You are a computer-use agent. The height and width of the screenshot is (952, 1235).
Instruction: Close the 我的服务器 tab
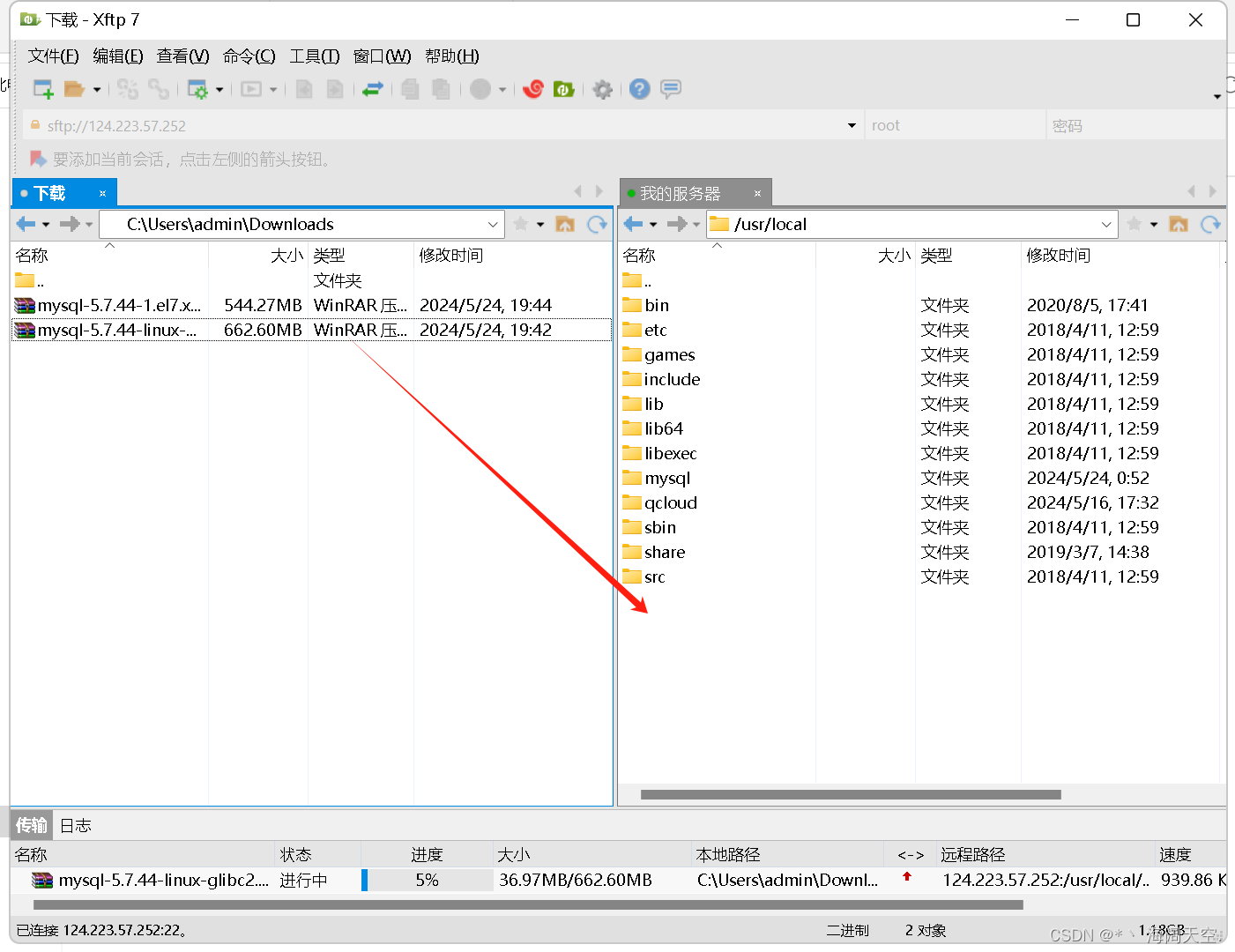(x=757, y=193)
